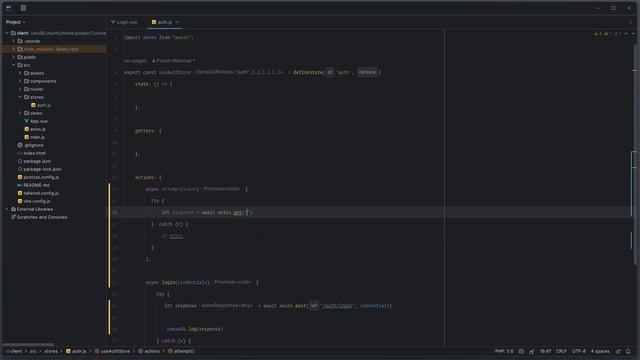The image size is (640, 360).
Task: Expand the assets folder
Action: (20, 73)
